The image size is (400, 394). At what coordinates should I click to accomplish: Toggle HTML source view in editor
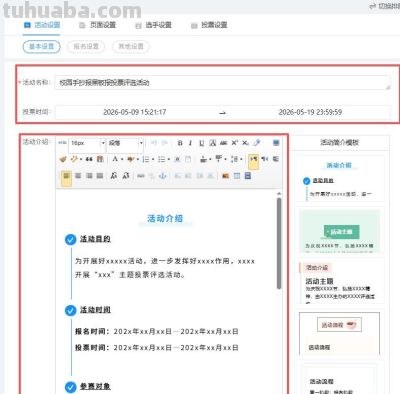(62, 143)
